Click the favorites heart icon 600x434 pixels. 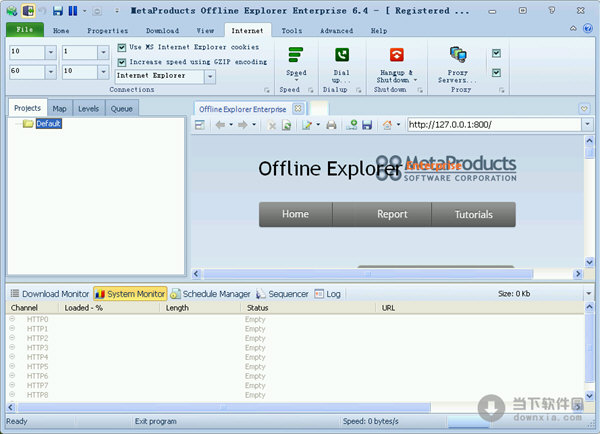[x=584, y=109]
